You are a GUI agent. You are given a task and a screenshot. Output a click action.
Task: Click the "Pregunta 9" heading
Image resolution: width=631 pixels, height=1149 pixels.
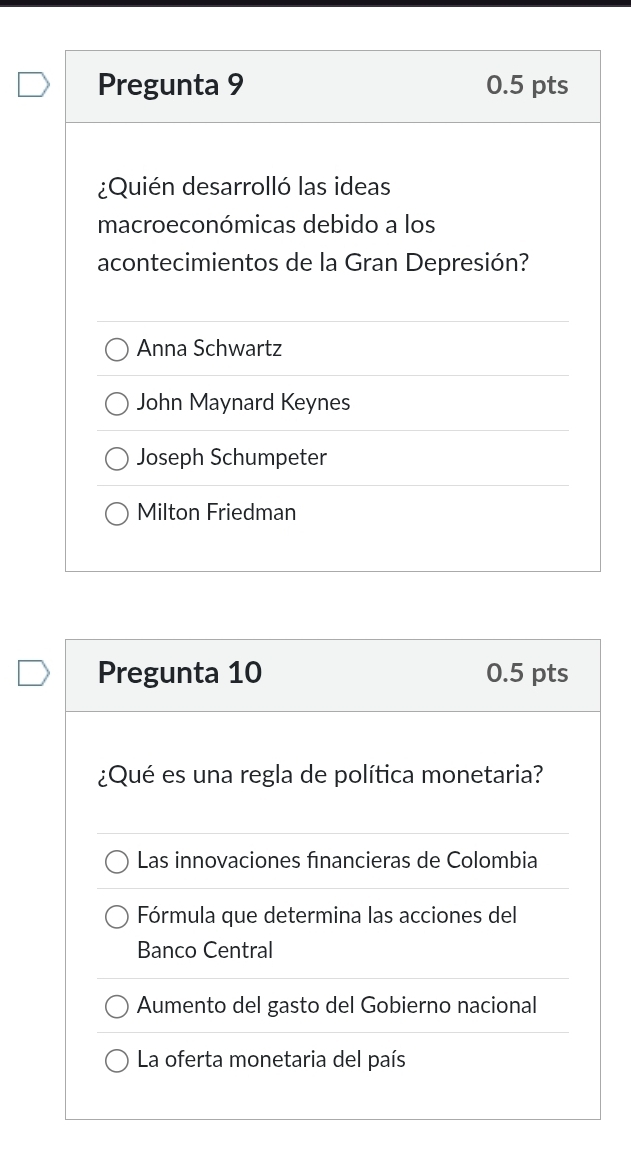[x=171, y=85]
